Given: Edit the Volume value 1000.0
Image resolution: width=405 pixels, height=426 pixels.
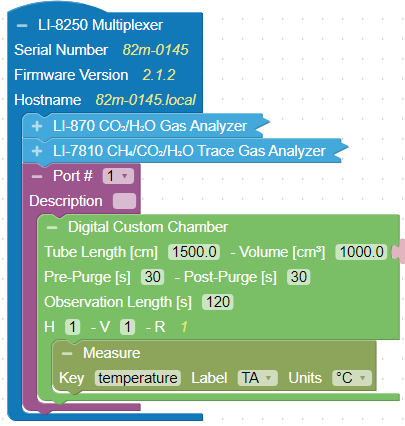Looking at the screenshot, I should tap(361, 252).
